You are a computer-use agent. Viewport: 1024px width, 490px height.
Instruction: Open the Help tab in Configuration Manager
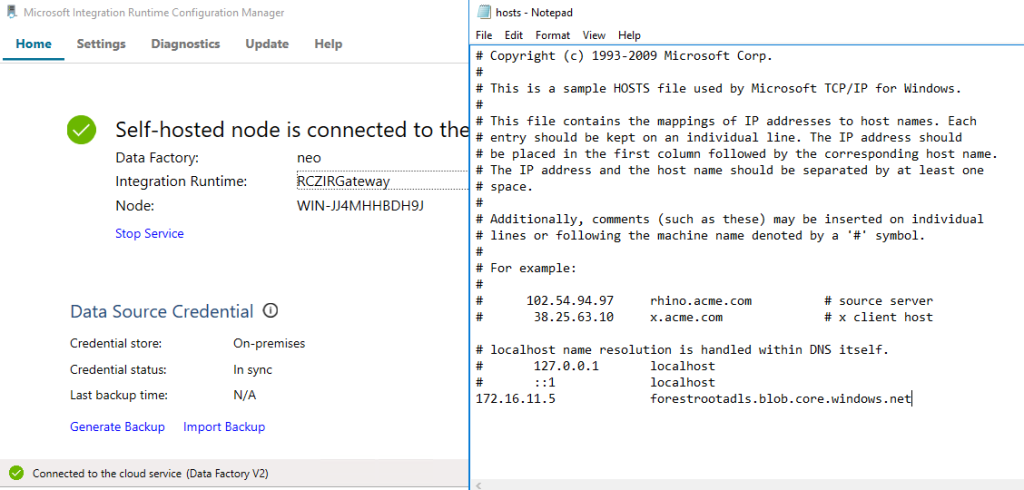pyautogui.click(x=328, y=44)
